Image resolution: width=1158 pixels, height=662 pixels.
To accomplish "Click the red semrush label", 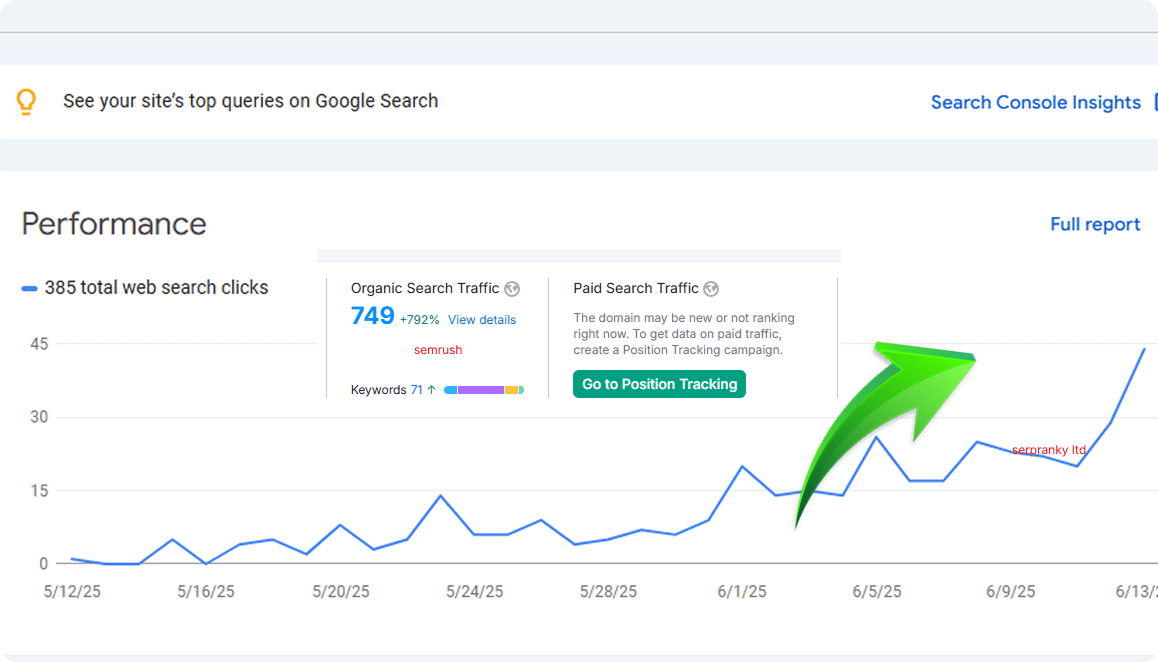I will pyautogui.click(x=438, y=350).
